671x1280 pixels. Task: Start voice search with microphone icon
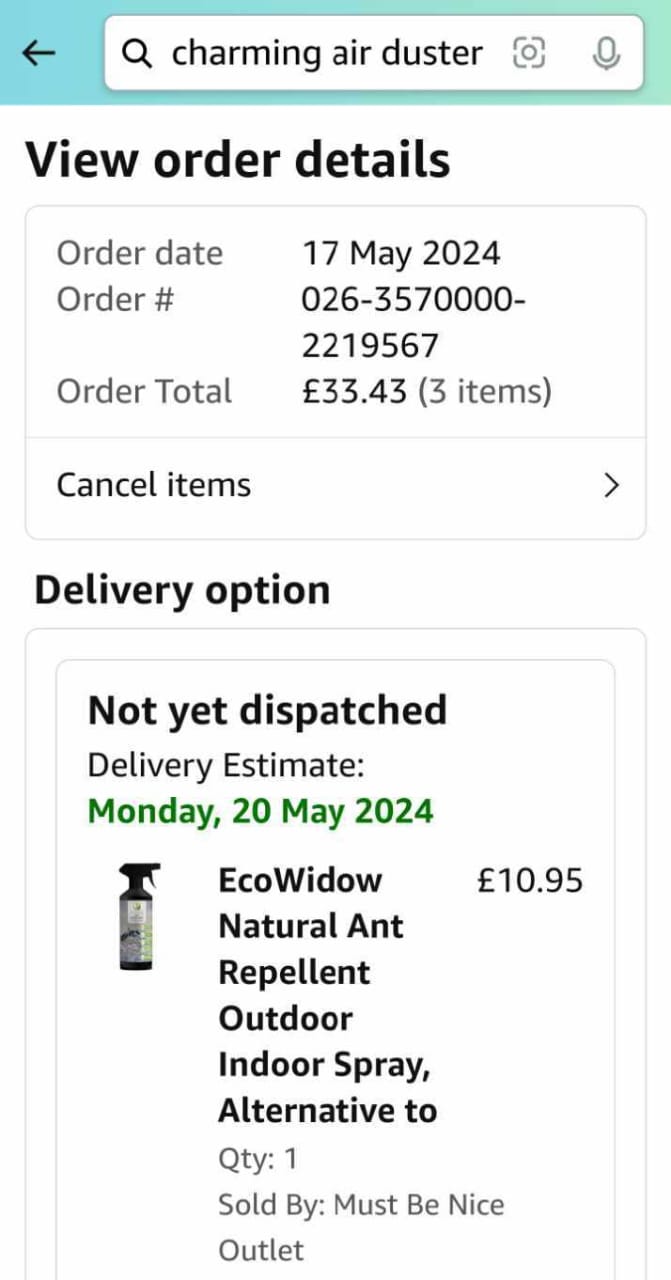(605, 53)
